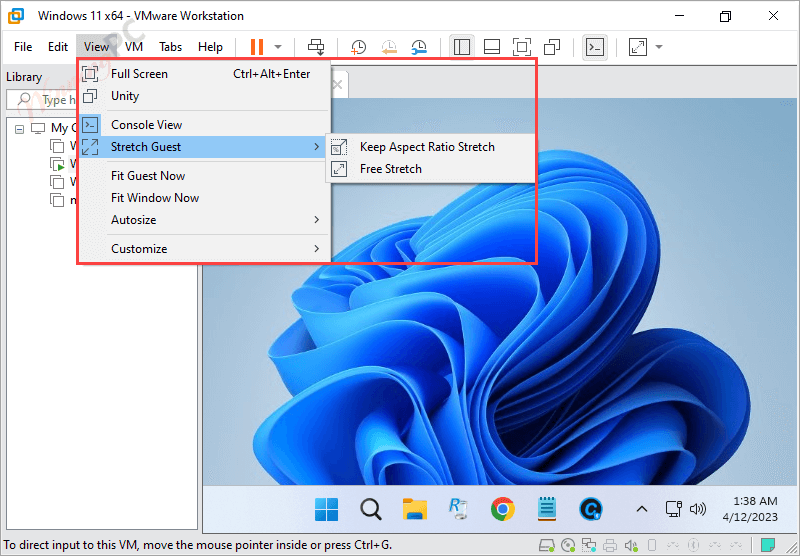800x556 pixels.
Task: Click the Bluetooth status bar icon
Action: 693,545
